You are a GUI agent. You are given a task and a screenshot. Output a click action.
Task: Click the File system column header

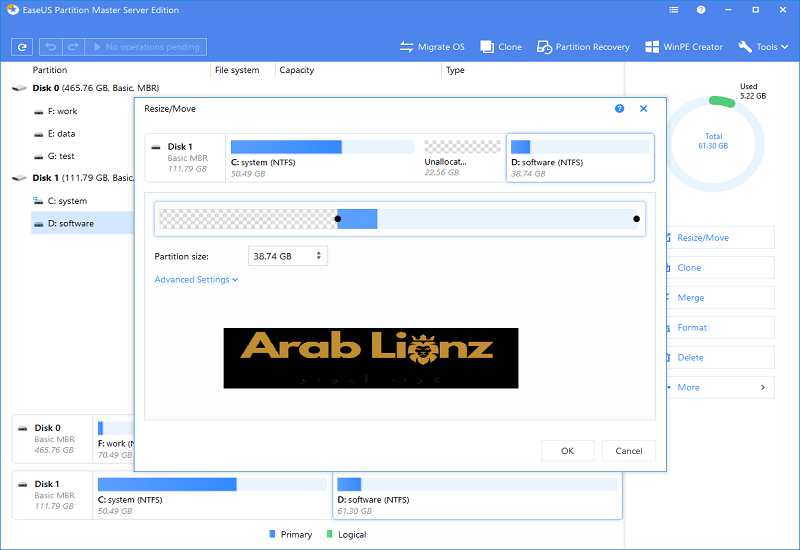pos(237,70)
